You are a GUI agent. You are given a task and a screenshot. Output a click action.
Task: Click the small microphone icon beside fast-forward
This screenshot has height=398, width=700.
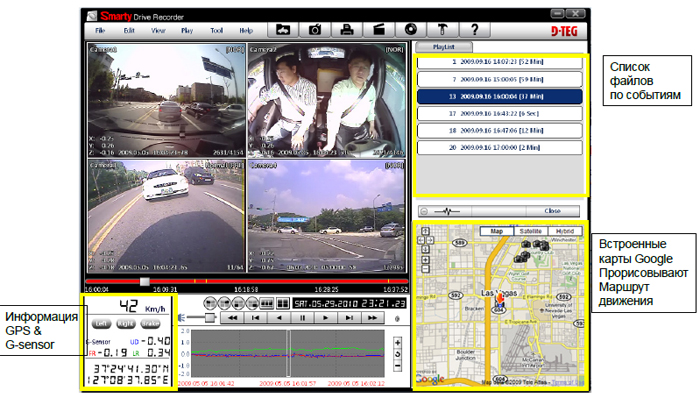(397, 319)
